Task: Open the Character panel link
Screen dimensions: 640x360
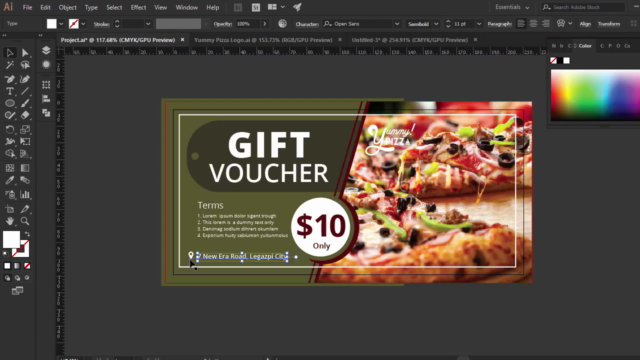Action: coord(307,24)
